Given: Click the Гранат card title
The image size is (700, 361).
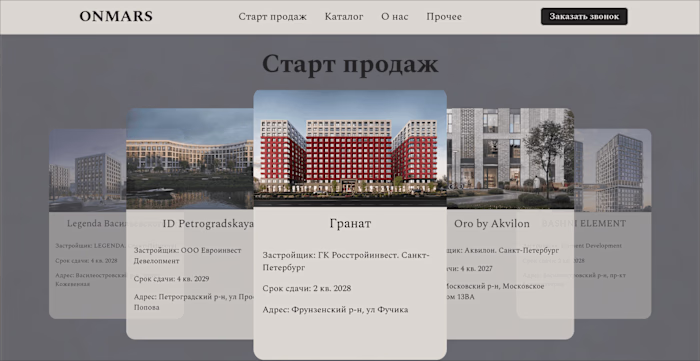Looking at the screenshot, I should click(350, 224).
